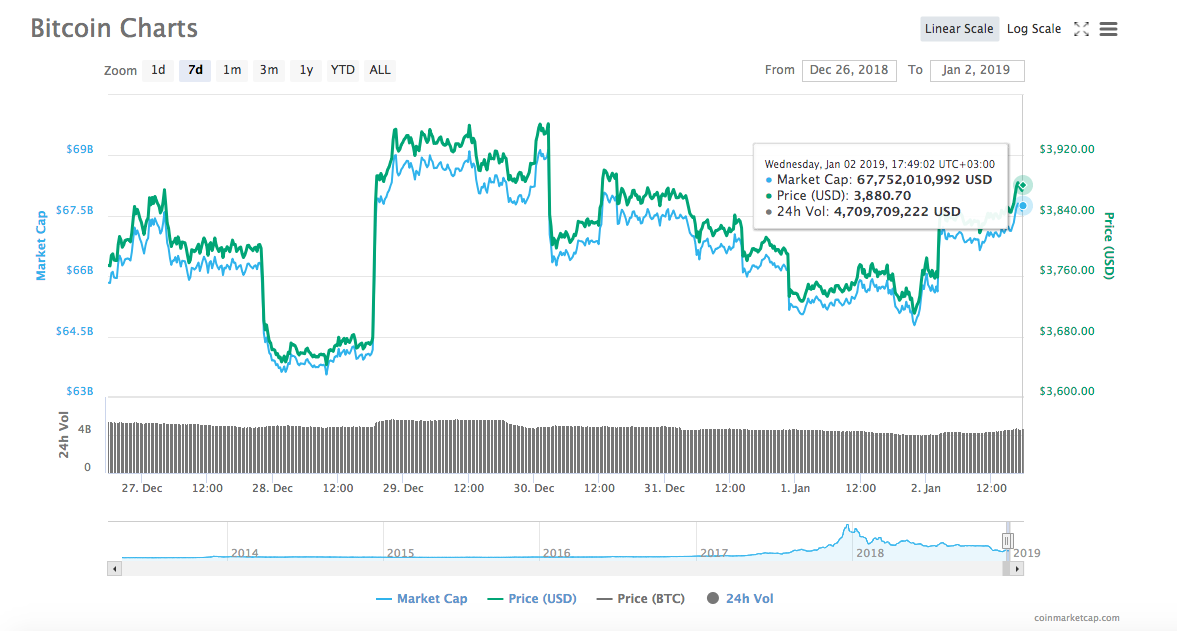Switch to Log Scale
This screenshot has height=631, width=1177.
click(1034, 29)
